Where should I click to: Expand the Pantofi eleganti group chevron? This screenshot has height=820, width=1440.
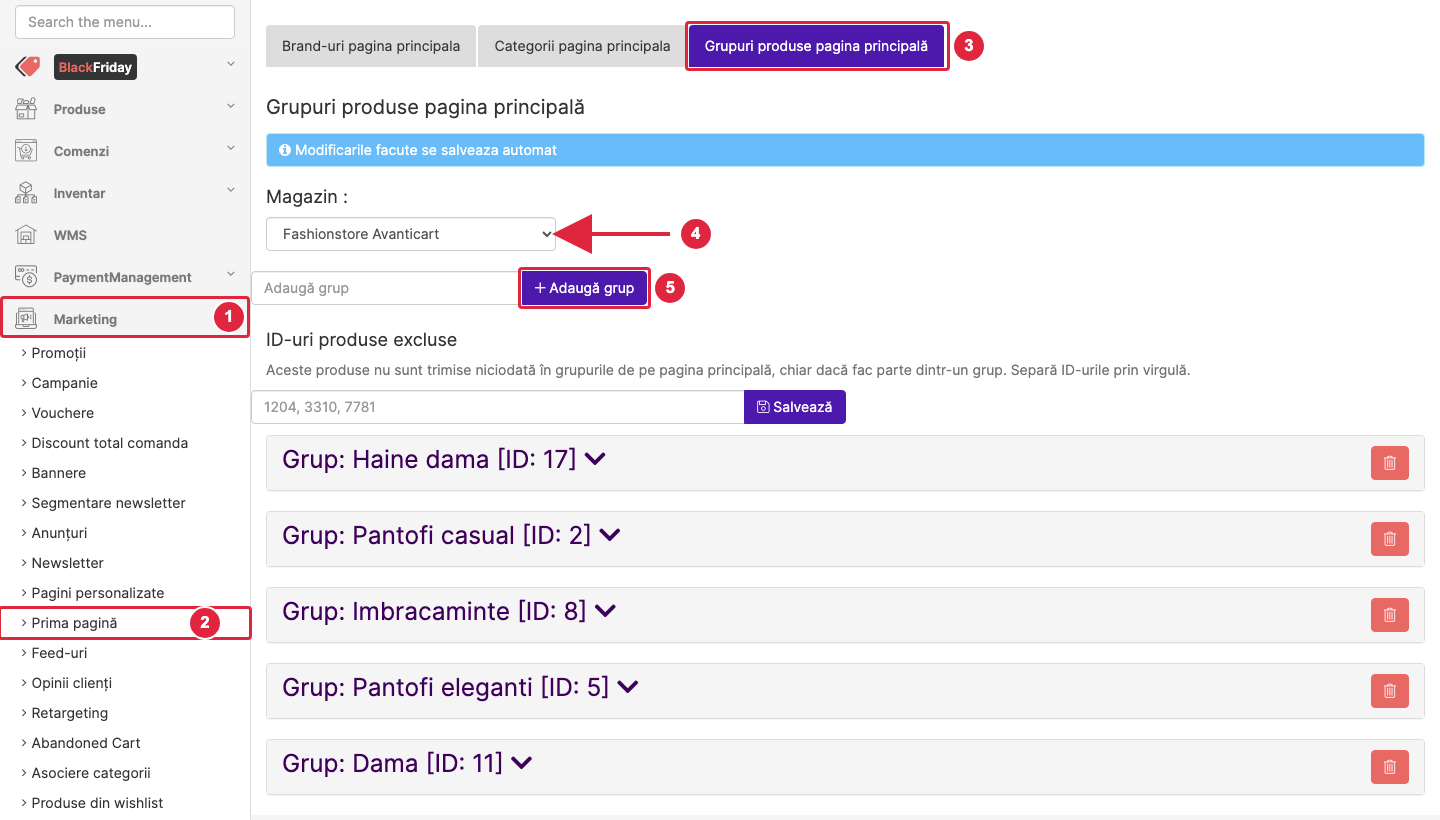627,688
